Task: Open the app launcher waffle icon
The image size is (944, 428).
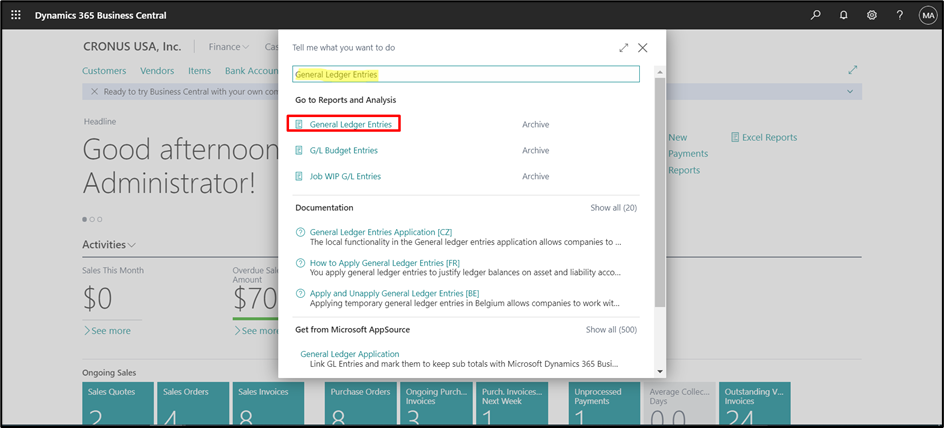Action: tap(16, 15)
